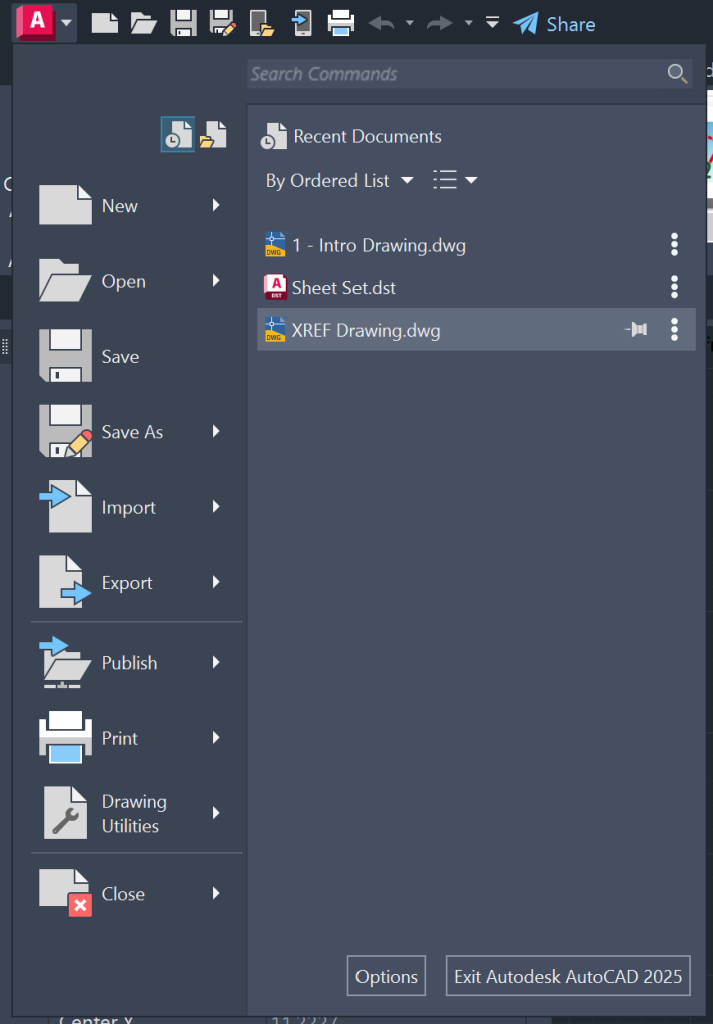Click the Publish command in the application menu
This screenshot has height=1024, width=713.
point(130,663)
